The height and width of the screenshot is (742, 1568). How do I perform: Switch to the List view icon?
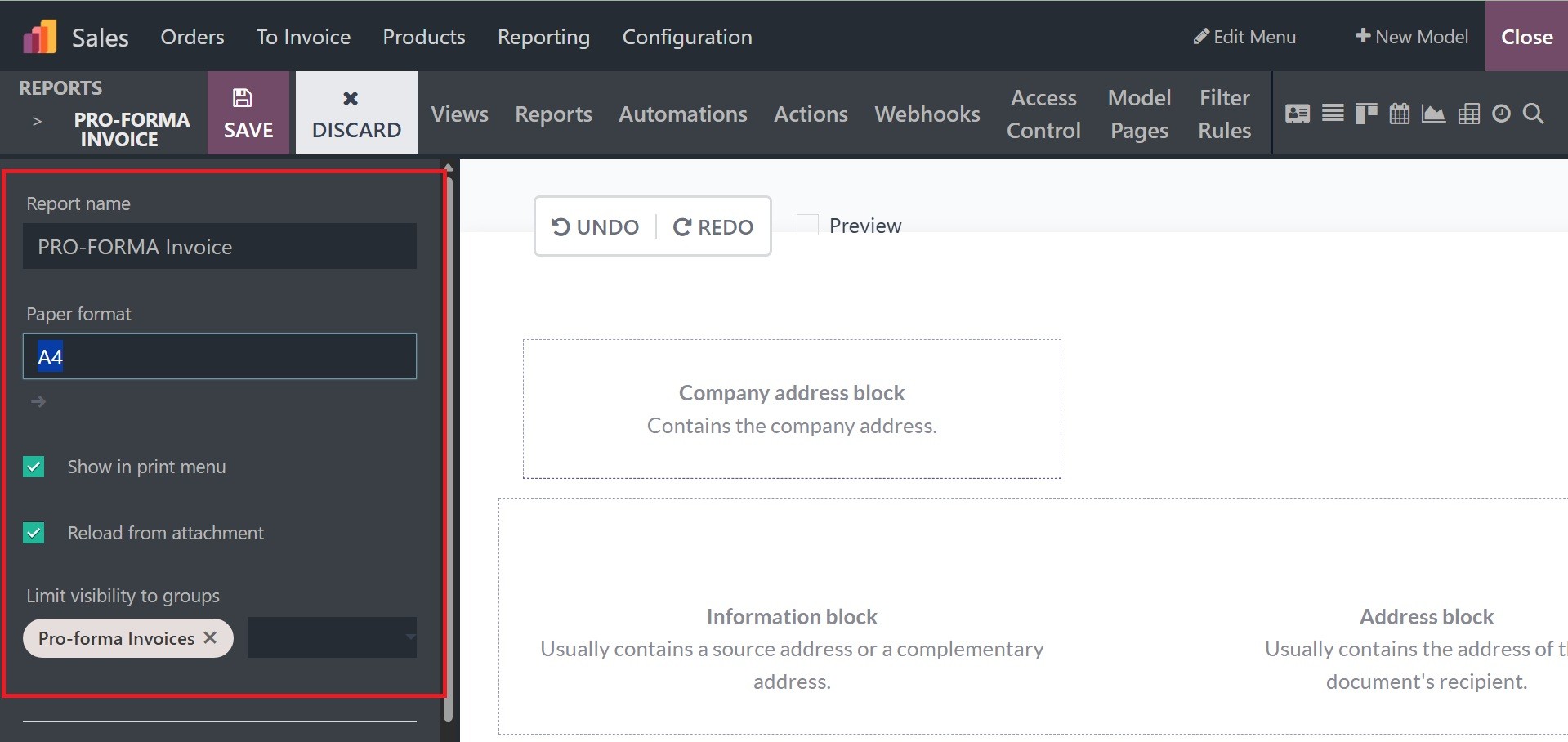(x=1333, y=114)
